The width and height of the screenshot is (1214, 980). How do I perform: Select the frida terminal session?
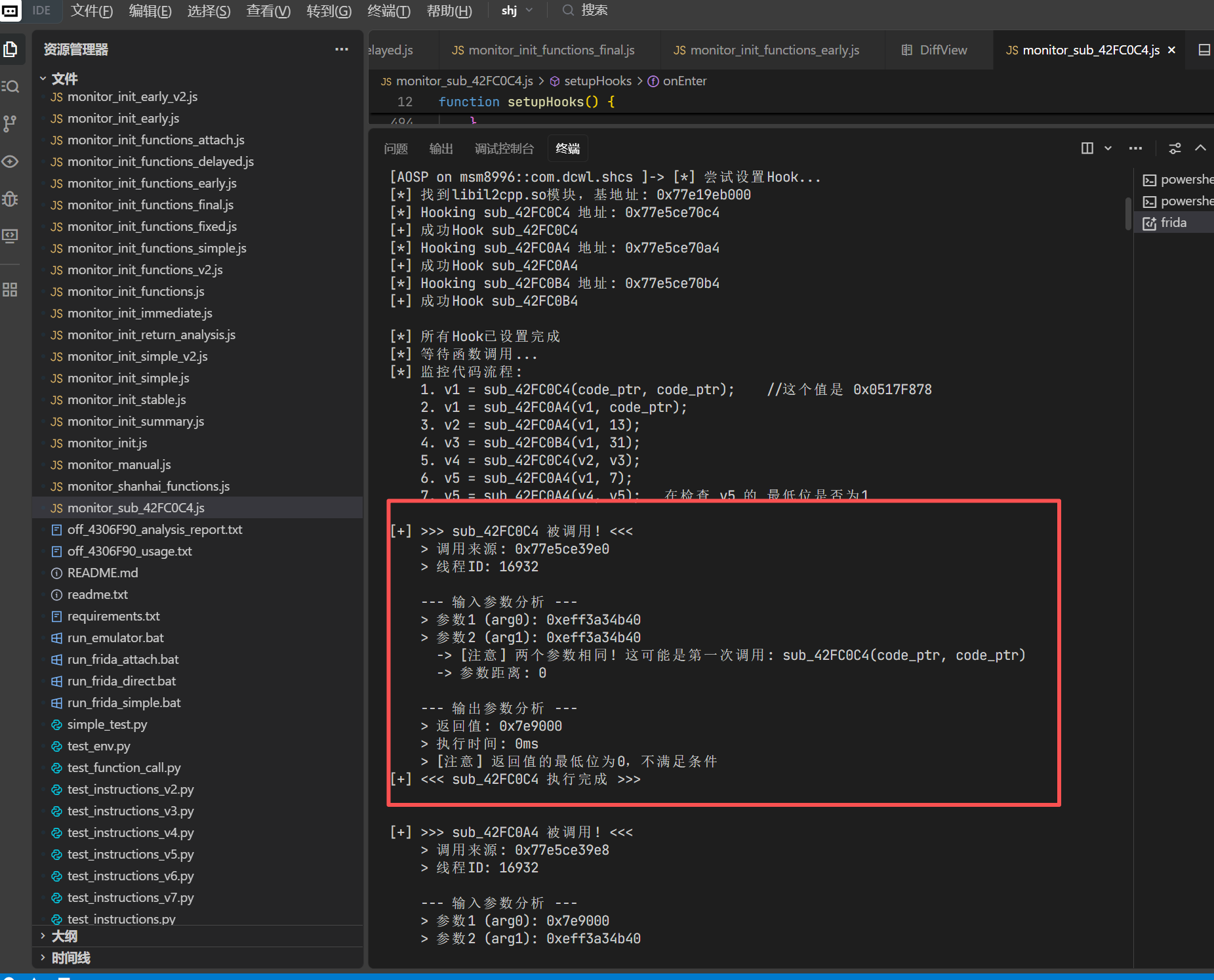[1173, 223]
